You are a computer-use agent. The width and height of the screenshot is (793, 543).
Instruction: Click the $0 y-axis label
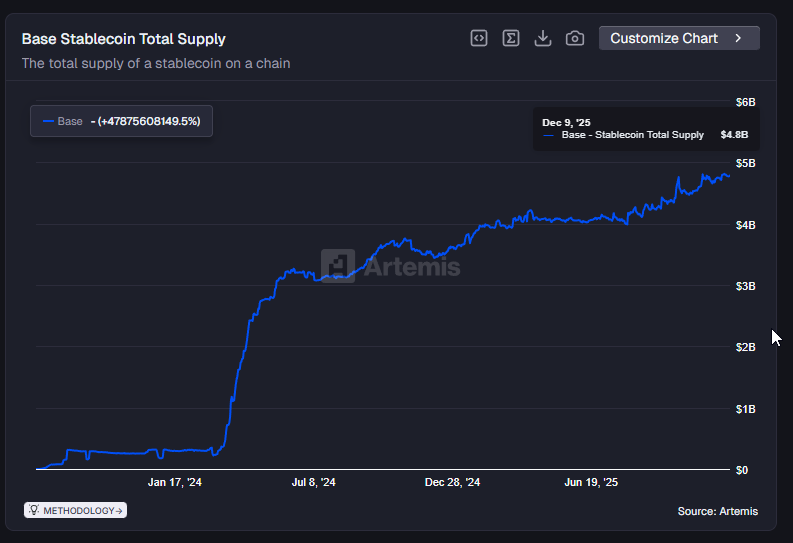pyautogui.click(x=741, y=470)
